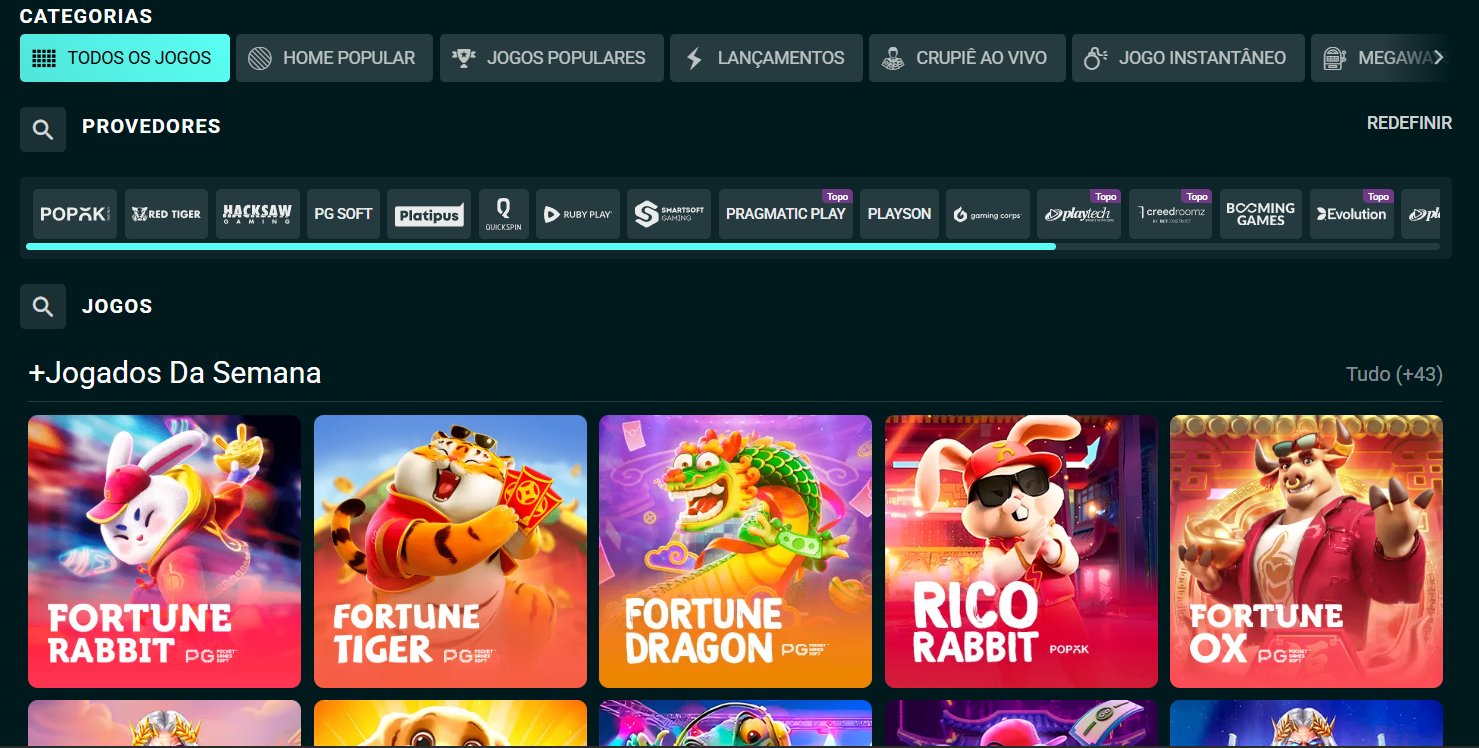This screenshot has width=1479, height=748.
Task: Click the lightning icon on Lançamentos
Action: click(x=696, y=57)
